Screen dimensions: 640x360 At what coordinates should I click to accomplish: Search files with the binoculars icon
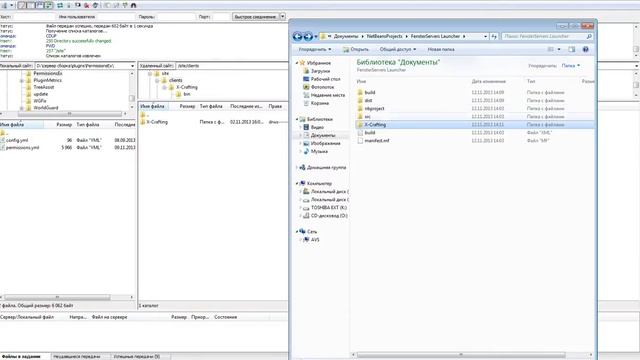133,5
